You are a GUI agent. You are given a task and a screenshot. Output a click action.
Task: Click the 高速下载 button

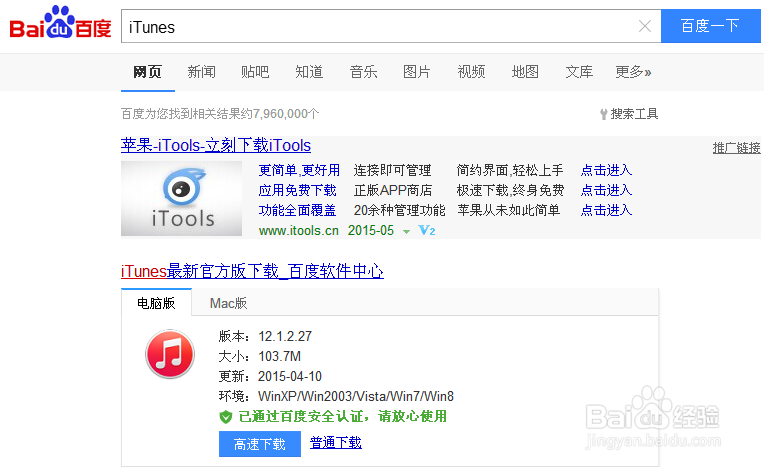click(x=260, y=444)
